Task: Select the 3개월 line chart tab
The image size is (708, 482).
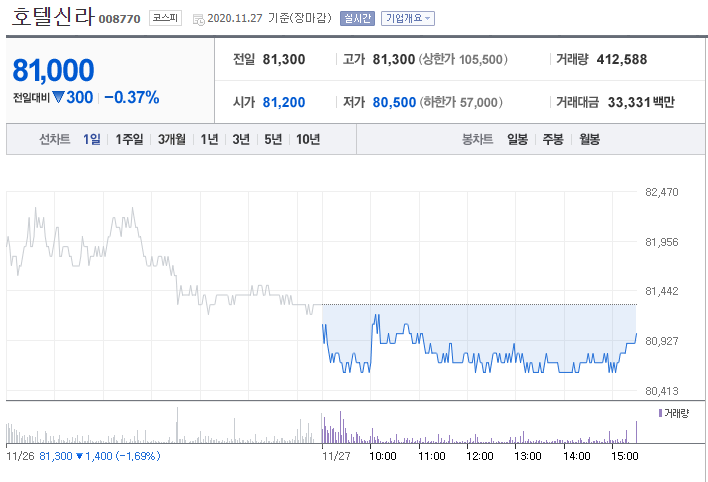Action: coord(172,139)
